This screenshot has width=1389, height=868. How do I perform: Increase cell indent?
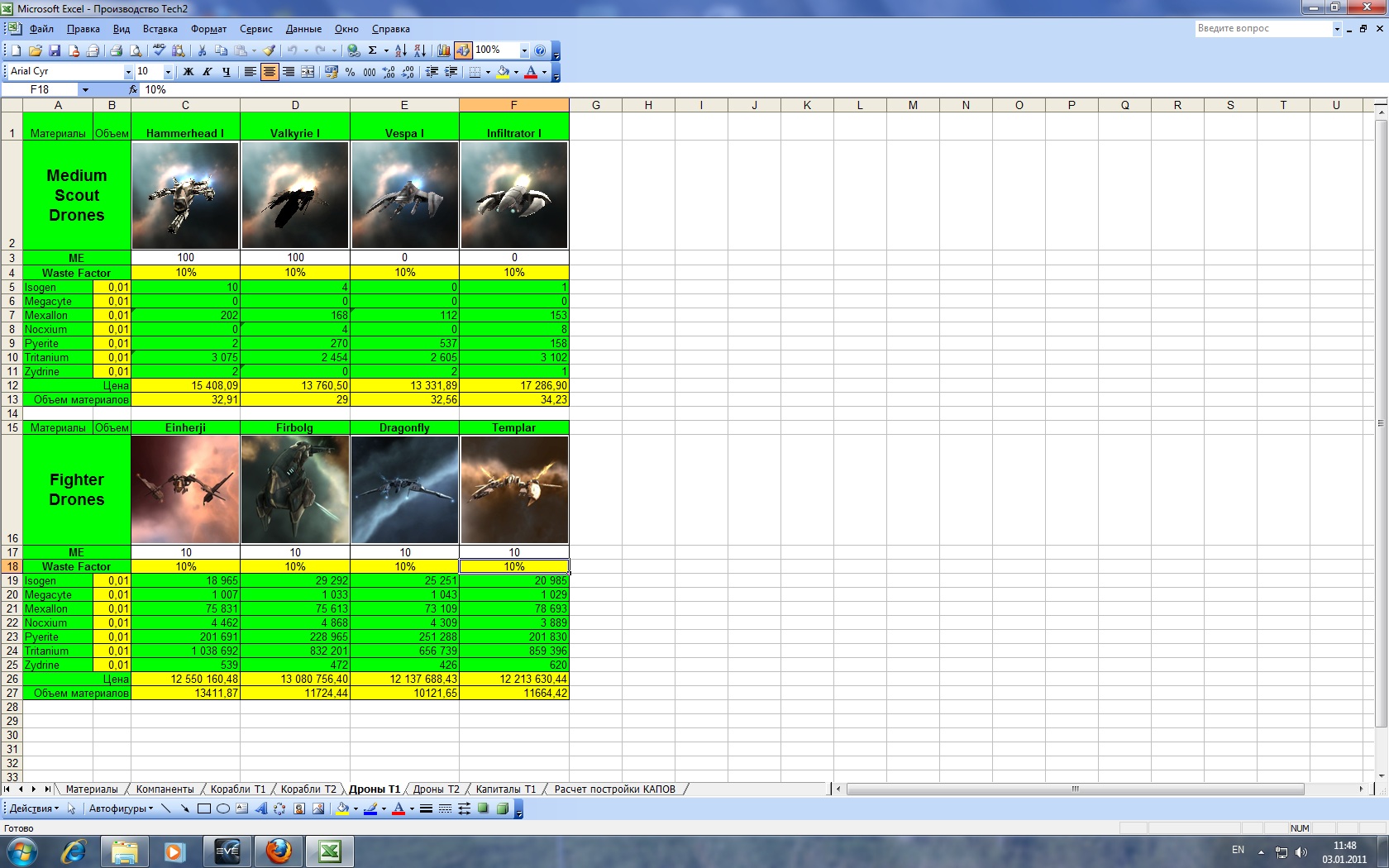(x=451, y=72)
